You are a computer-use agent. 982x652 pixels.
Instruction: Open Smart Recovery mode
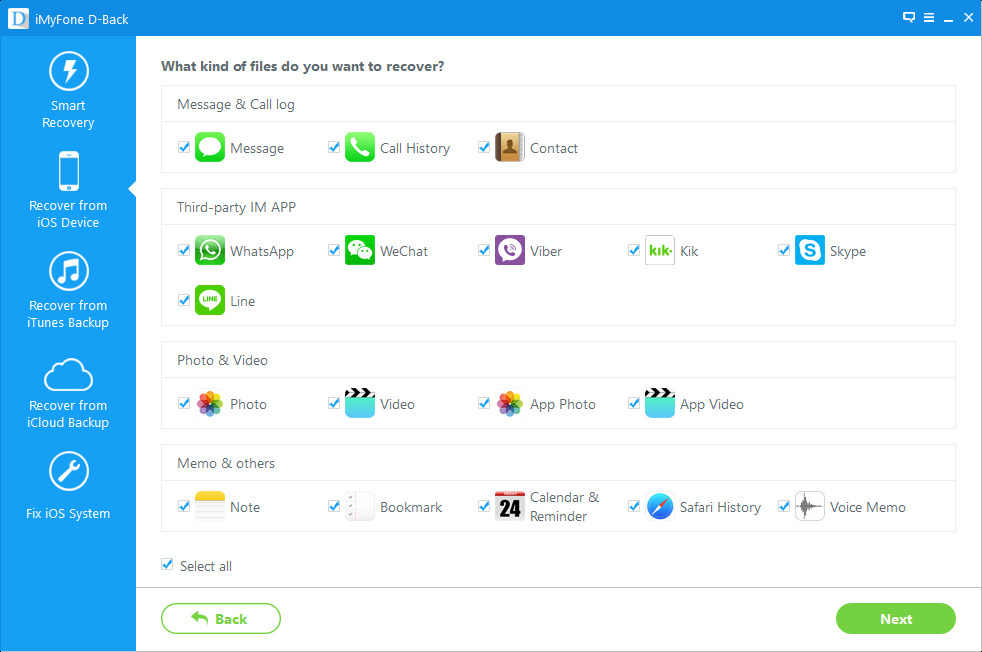pos(68,90)
